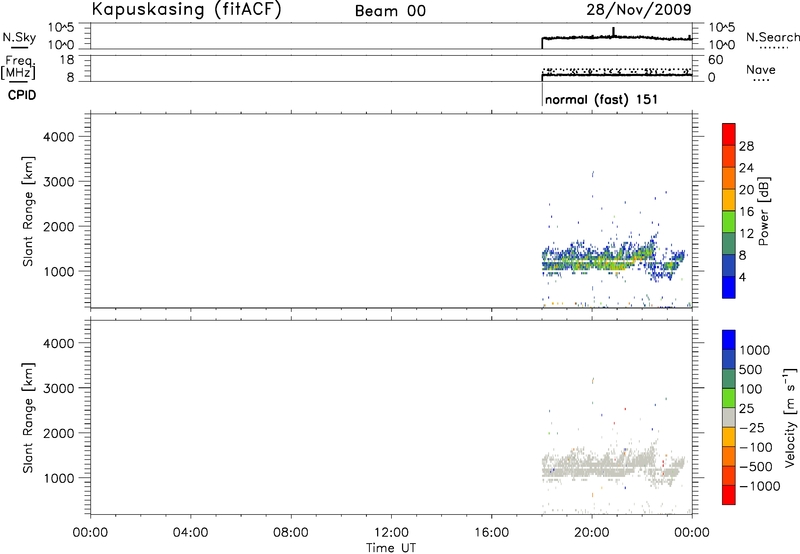Click the '3000' tick of the velocity panel

pos(59,388)
